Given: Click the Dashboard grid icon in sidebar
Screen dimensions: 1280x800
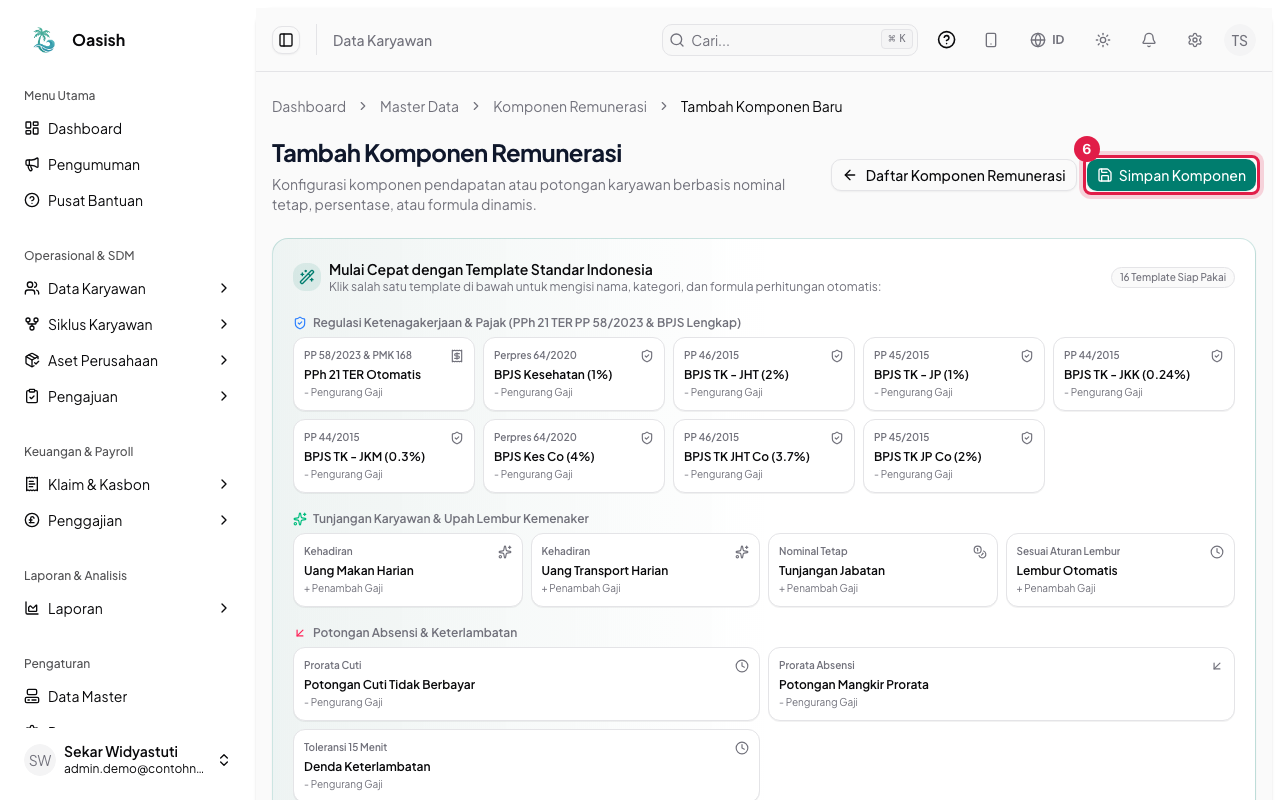Looking at the screenshot, I should [x=32, y=128].
